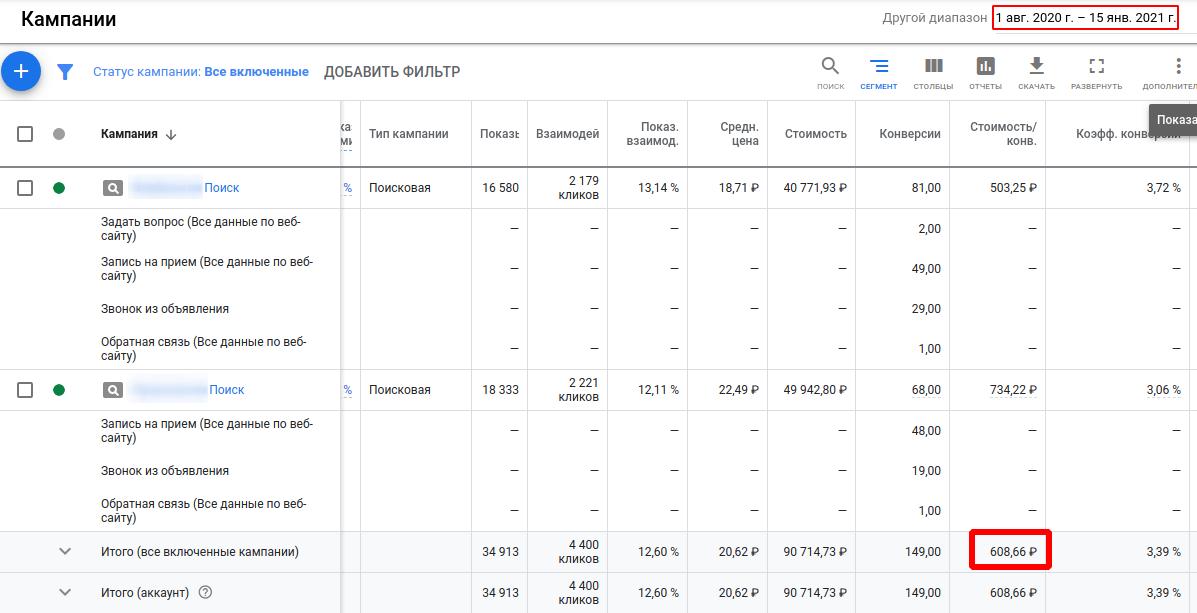Open the Отчеты reports icon

986,73
